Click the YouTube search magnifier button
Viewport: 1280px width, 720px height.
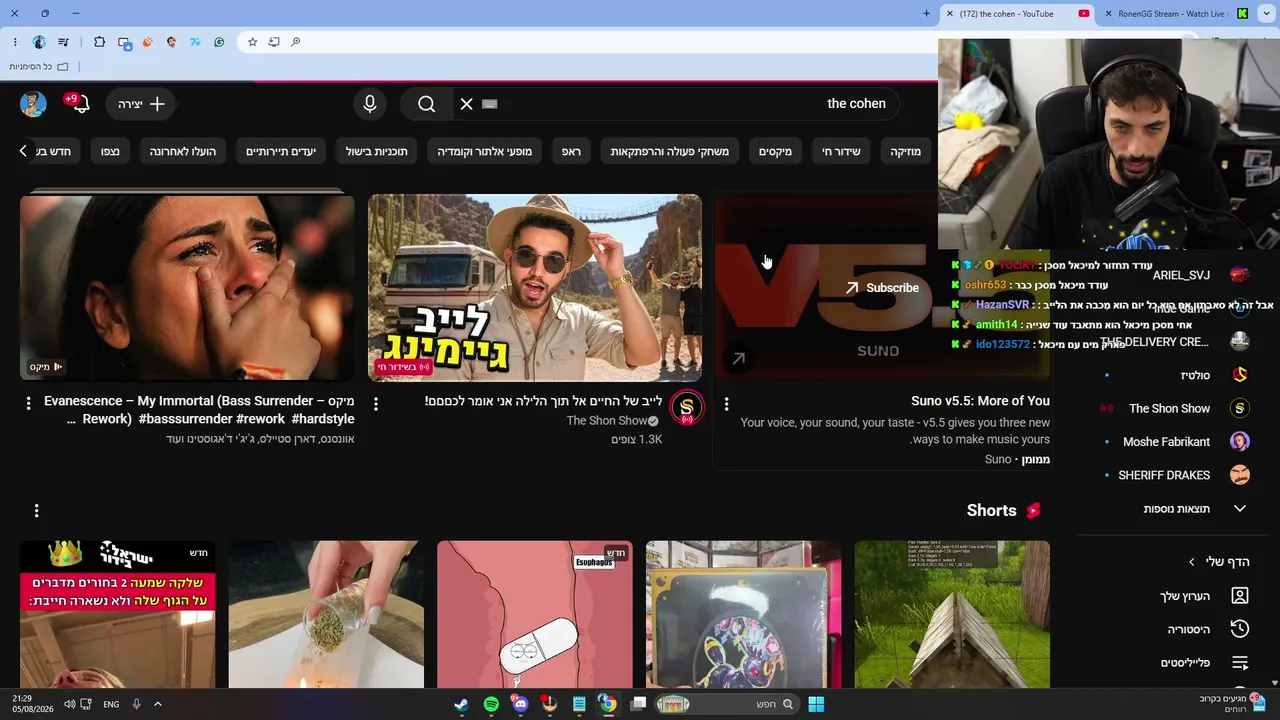427,104
